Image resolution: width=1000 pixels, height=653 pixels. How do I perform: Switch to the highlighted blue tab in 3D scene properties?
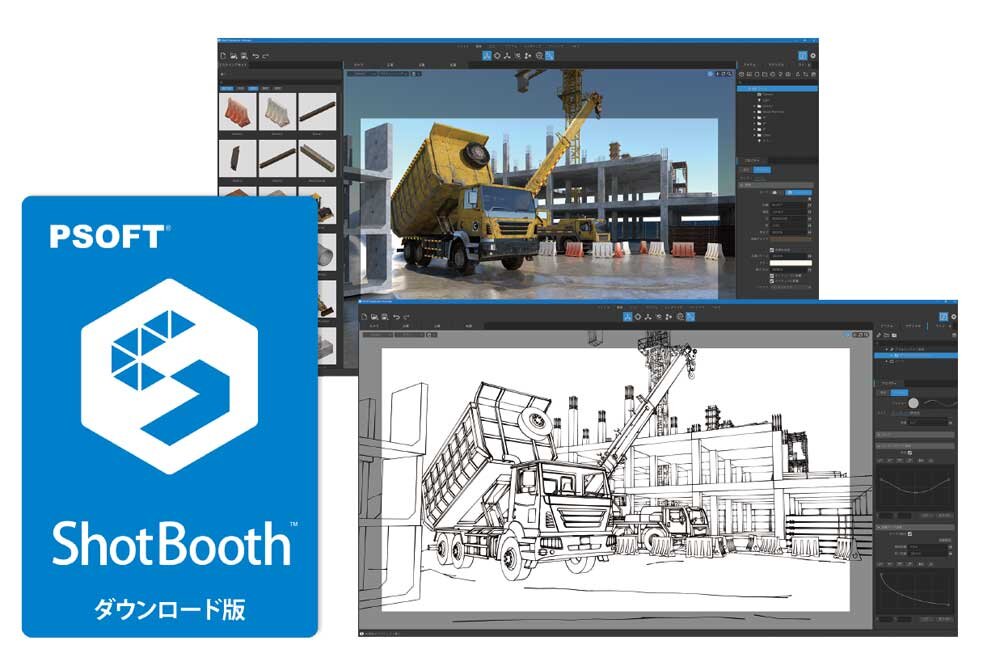tap(762, 170)
